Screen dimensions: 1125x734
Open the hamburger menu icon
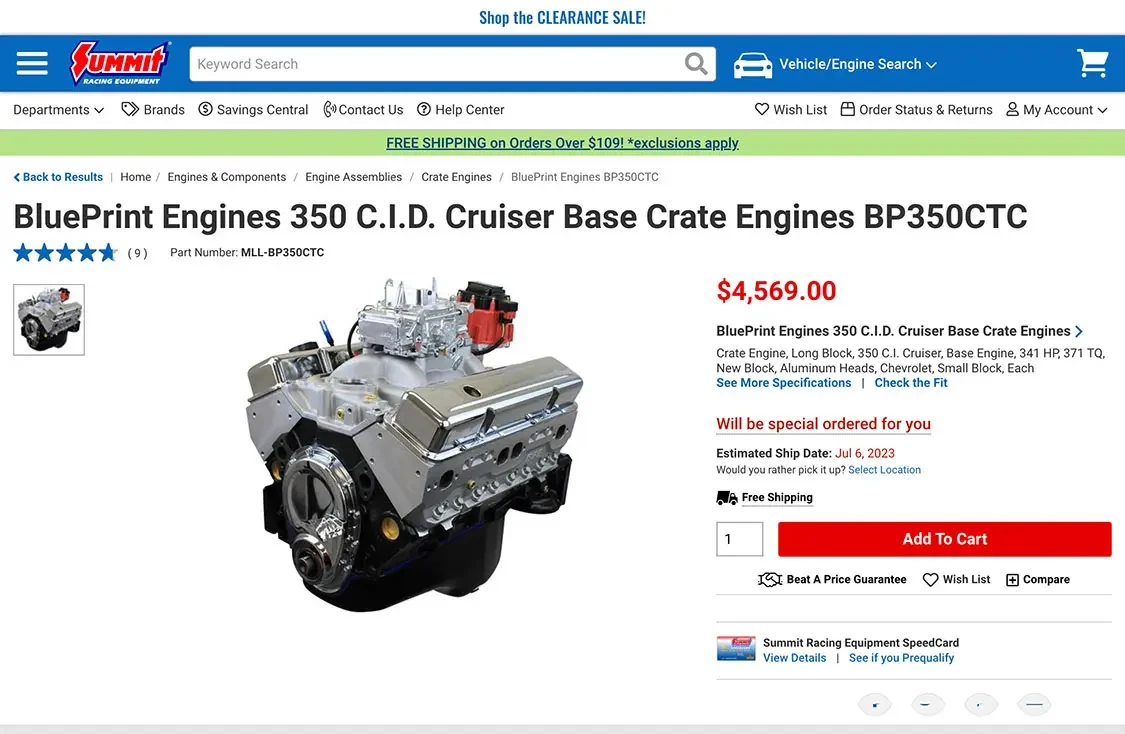pos(32,64)
